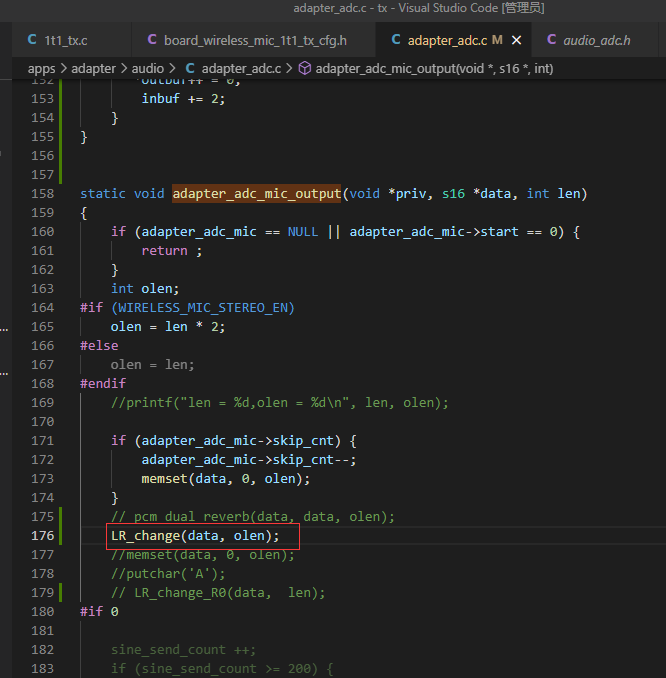Select the adapter_adc.c editor tab
The width and height of the screenshot is (666, 678).
(447, 41)
